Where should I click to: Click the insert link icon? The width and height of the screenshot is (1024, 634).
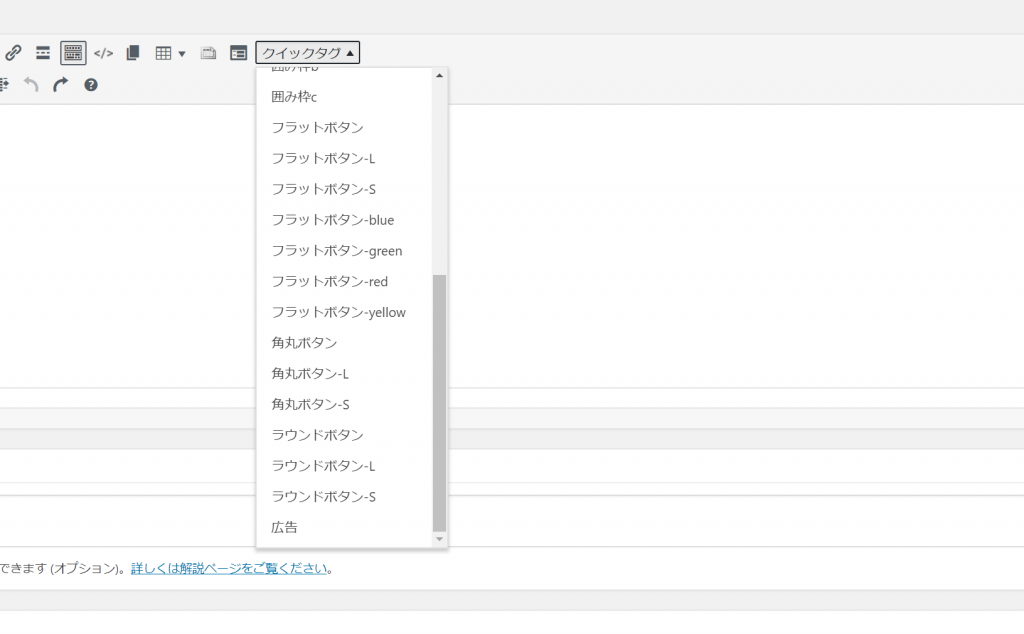coord(13,52)
